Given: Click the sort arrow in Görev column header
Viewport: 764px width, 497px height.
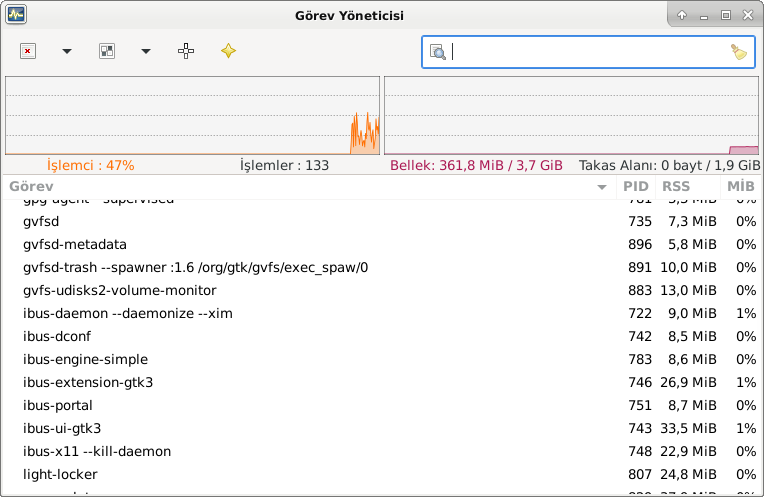Looking at the screenshot, I should [x=602, y=187].
